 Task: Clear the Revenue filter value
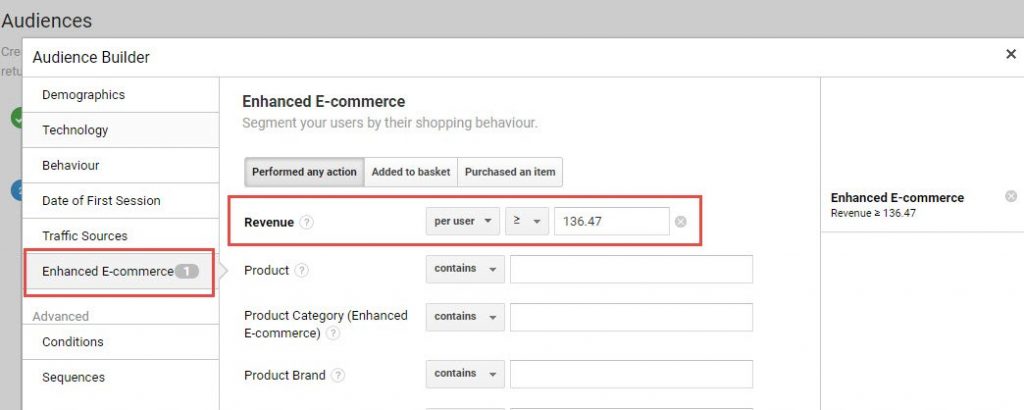coord(680,222)
